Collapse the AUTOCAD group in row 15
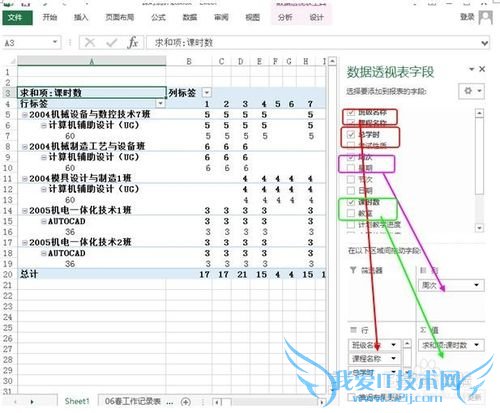The width and height of the screenshot is (500, 413). (x=43, y=222)
